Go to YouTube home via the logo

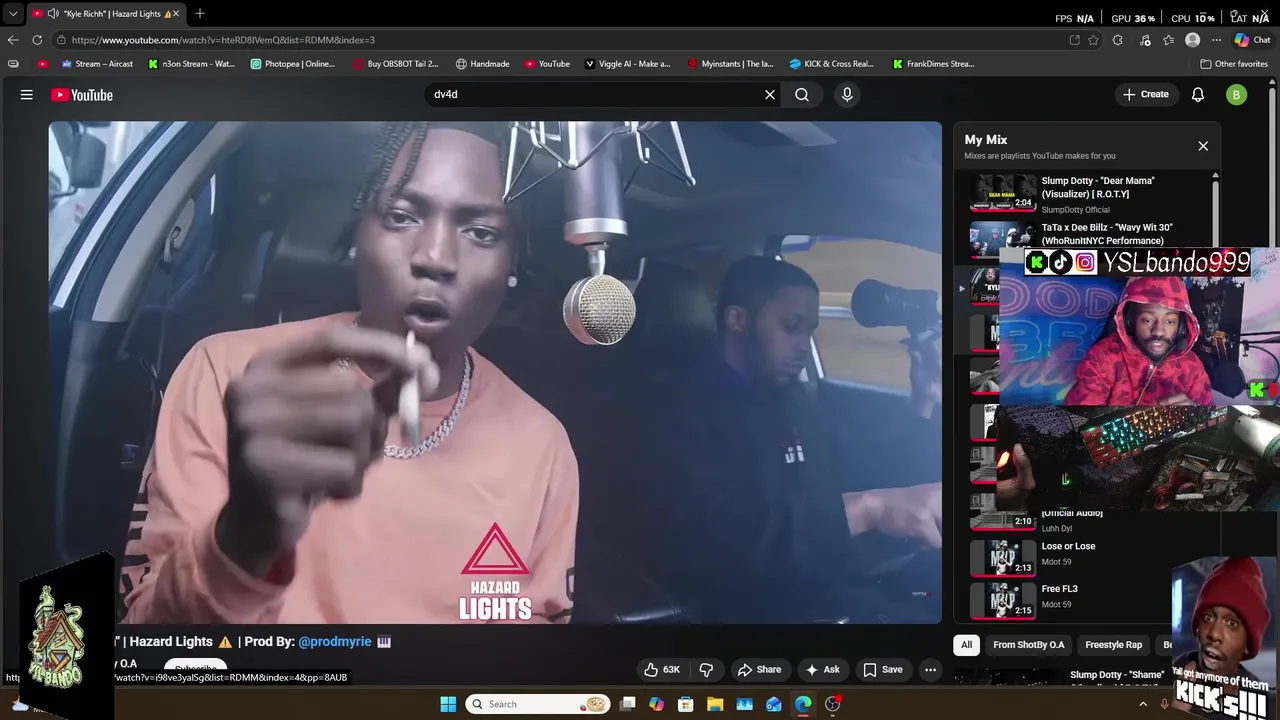tap(82, 95)
